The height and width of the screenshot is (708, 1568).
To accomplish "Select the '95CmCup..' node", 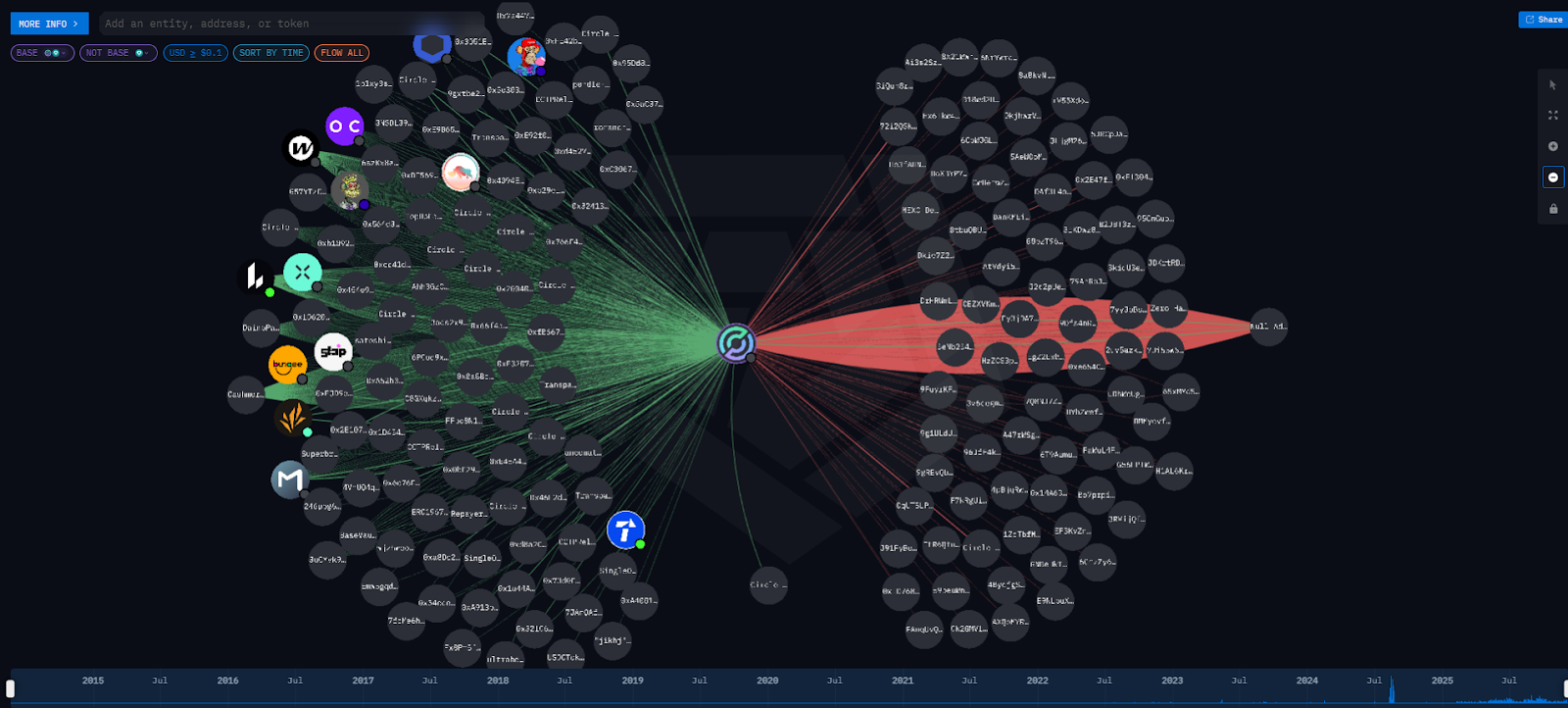I will (1154, 219).
